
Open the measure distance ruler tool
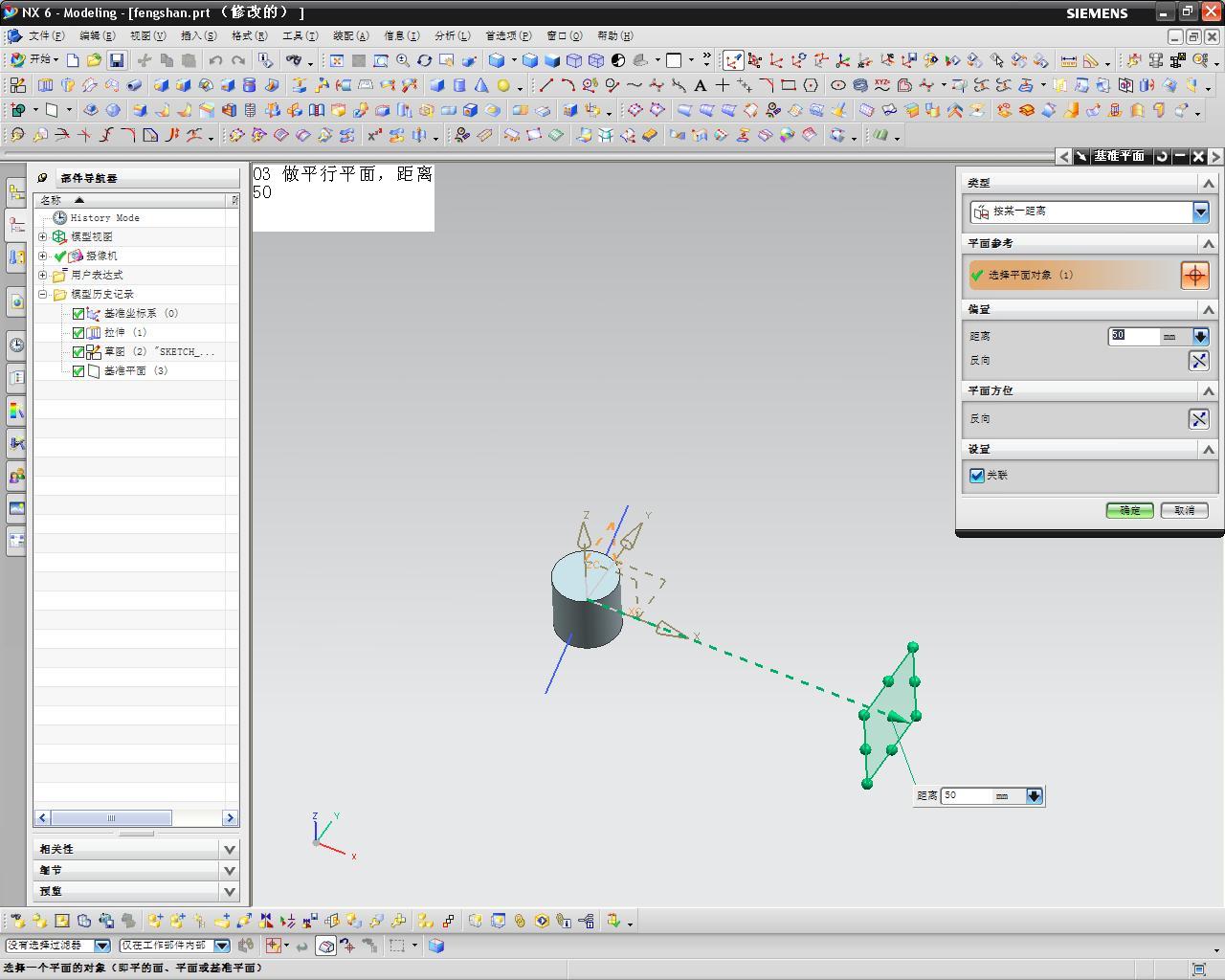(x=1068, y=60)
